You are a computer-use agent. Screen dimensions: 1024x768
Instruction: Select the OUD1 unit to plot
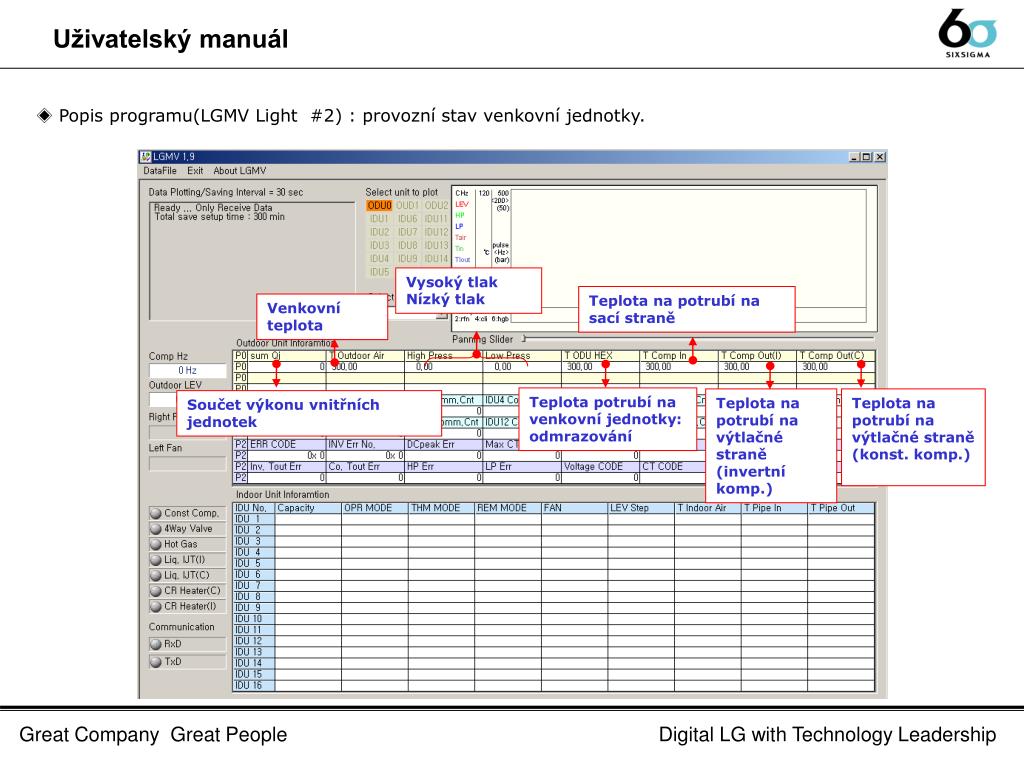click(x=408, y=206)
